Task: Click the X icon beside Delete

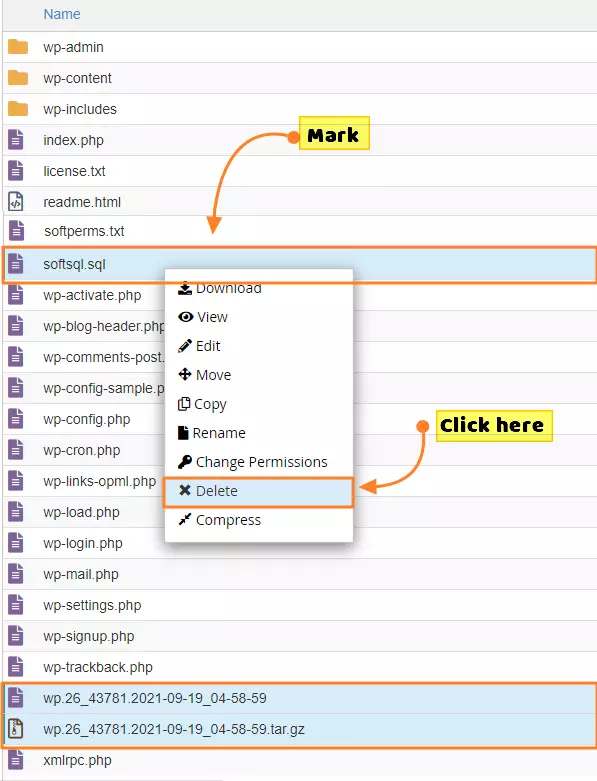Action: tap(185, 490)
